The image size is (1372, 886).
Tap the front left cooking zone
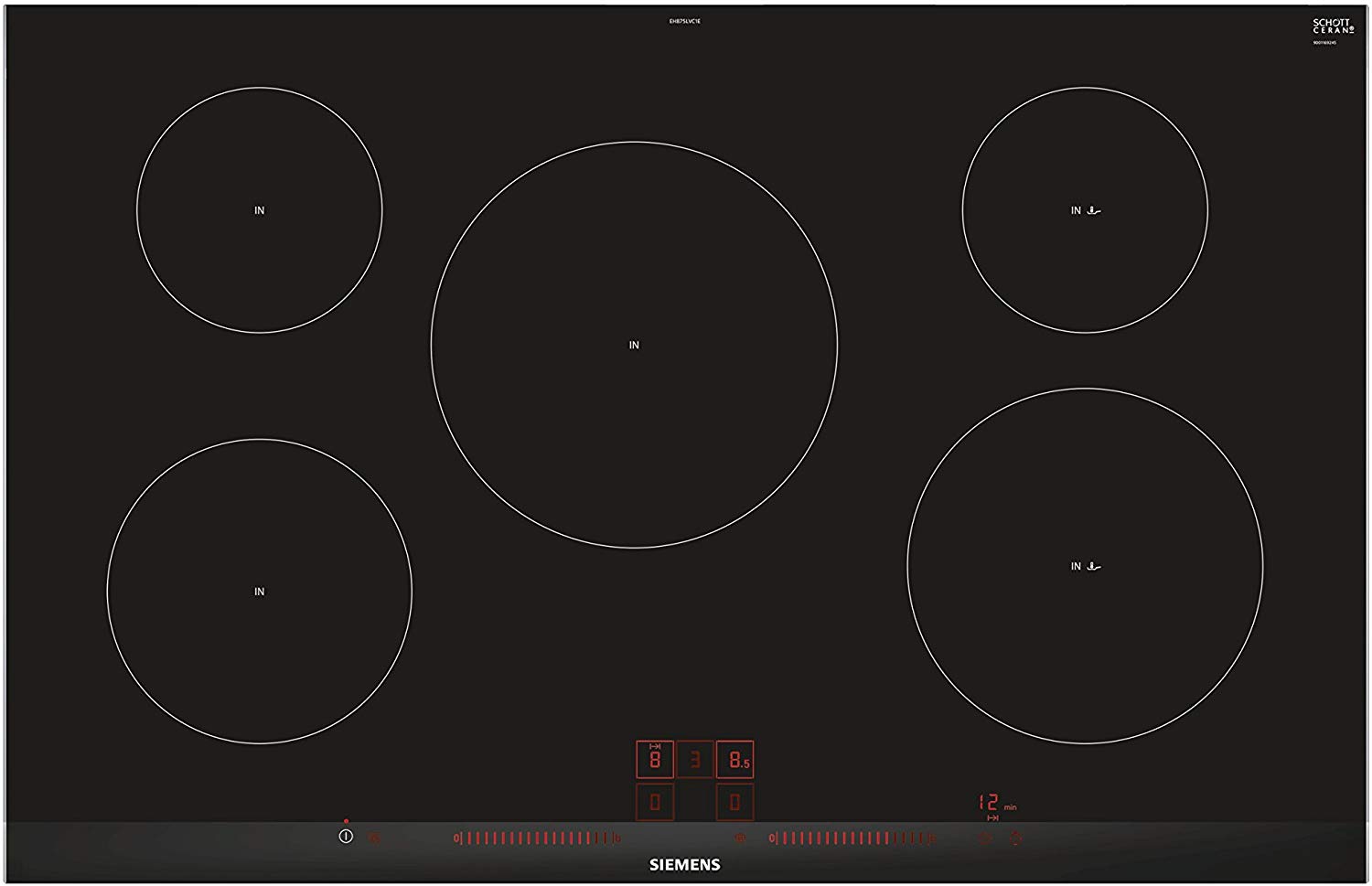pyautogui.click(x=260, y=592)
